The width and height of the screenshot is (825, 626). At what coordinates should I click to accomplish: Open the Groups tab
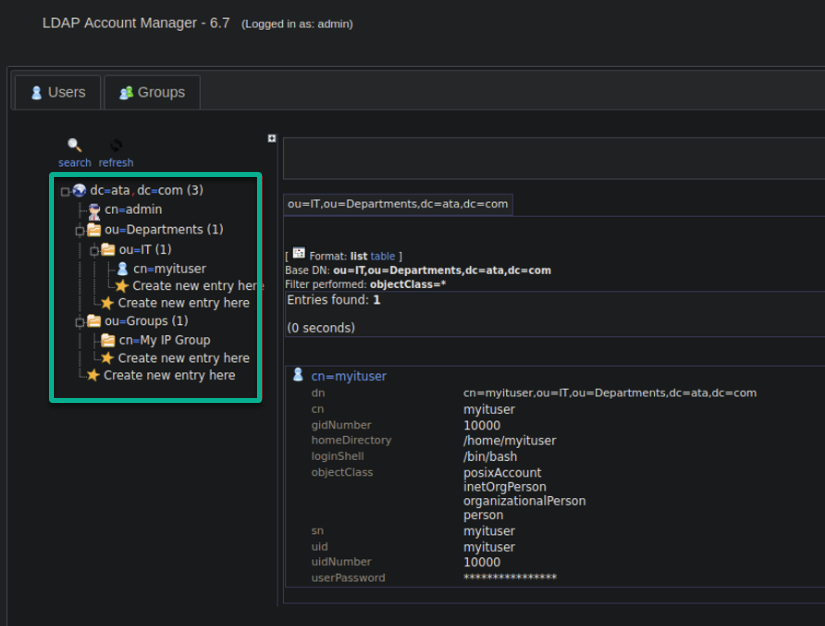(152, 93)
